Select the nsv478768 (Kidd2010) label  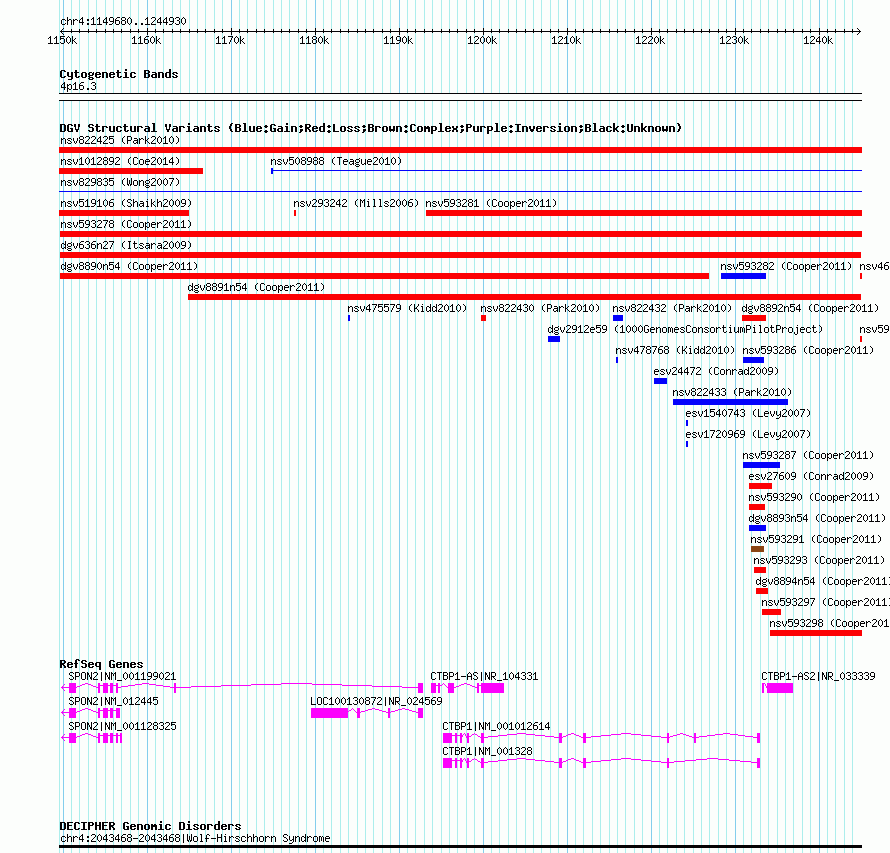coord(675,350)
